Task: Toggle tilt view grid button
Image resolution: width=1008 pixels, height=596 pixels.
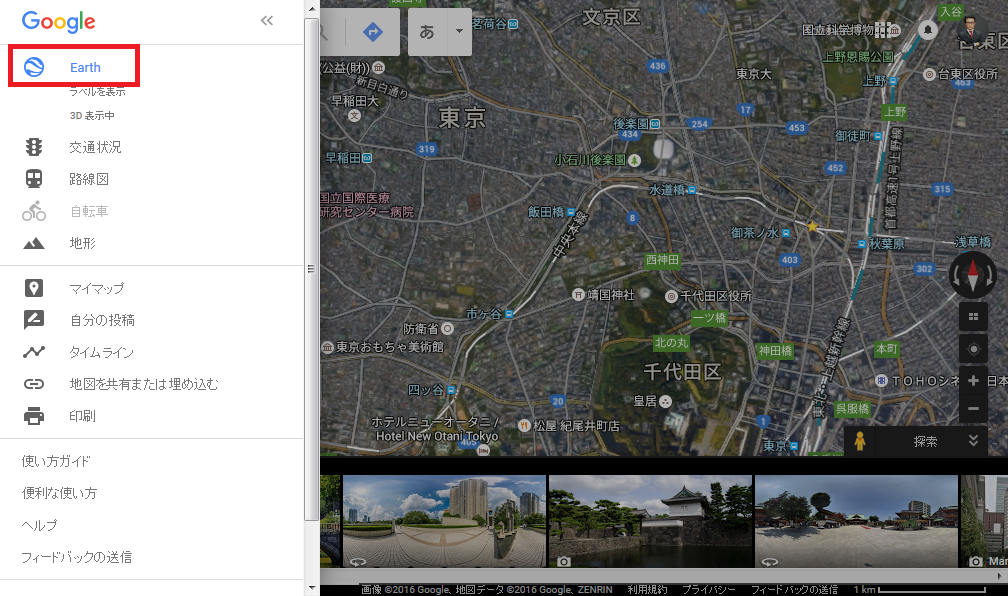Action: [973, 316]
